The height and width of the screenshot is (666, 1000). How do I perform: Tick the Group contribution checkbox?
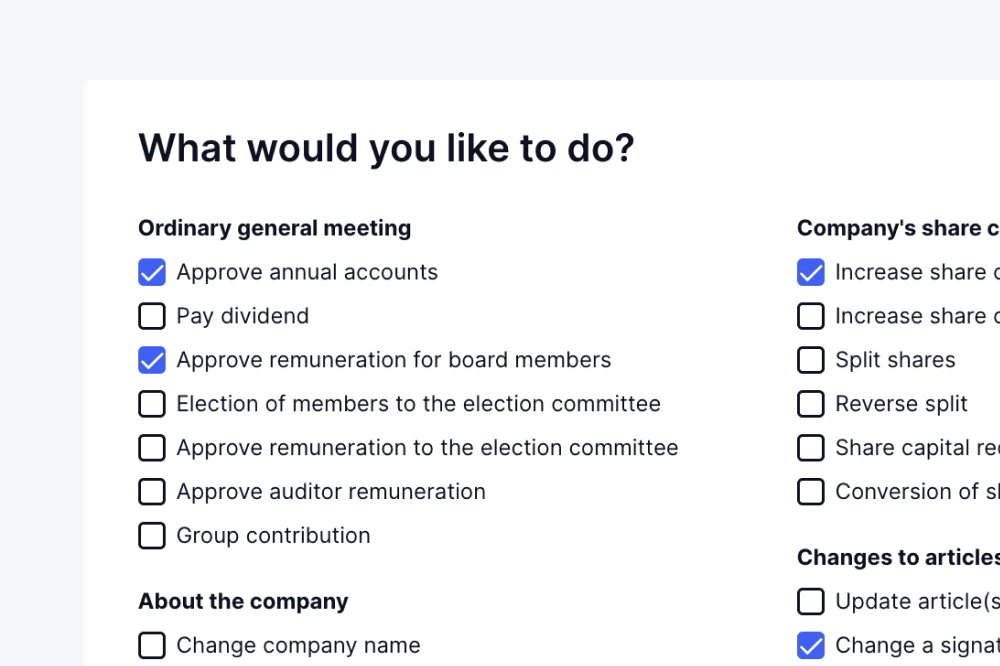152,536
